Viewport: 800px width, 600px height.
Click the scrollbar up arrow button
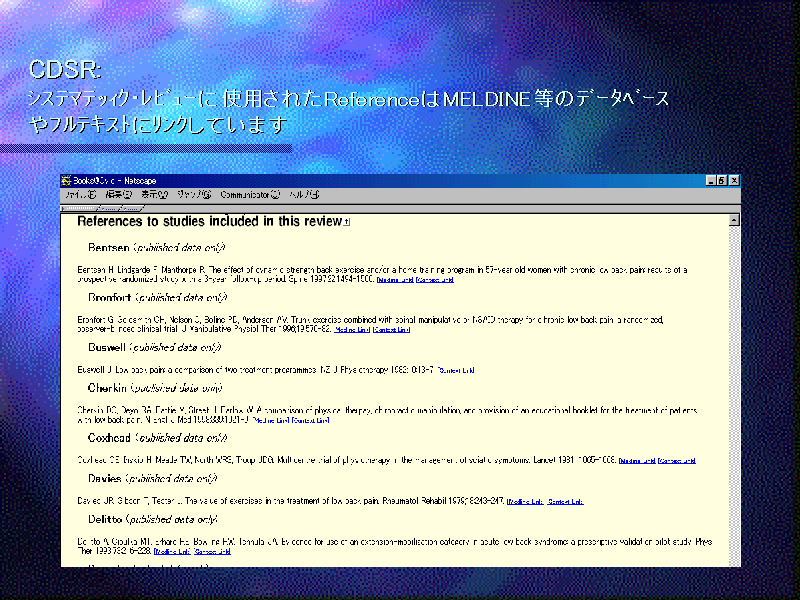(x=735, y=219)
